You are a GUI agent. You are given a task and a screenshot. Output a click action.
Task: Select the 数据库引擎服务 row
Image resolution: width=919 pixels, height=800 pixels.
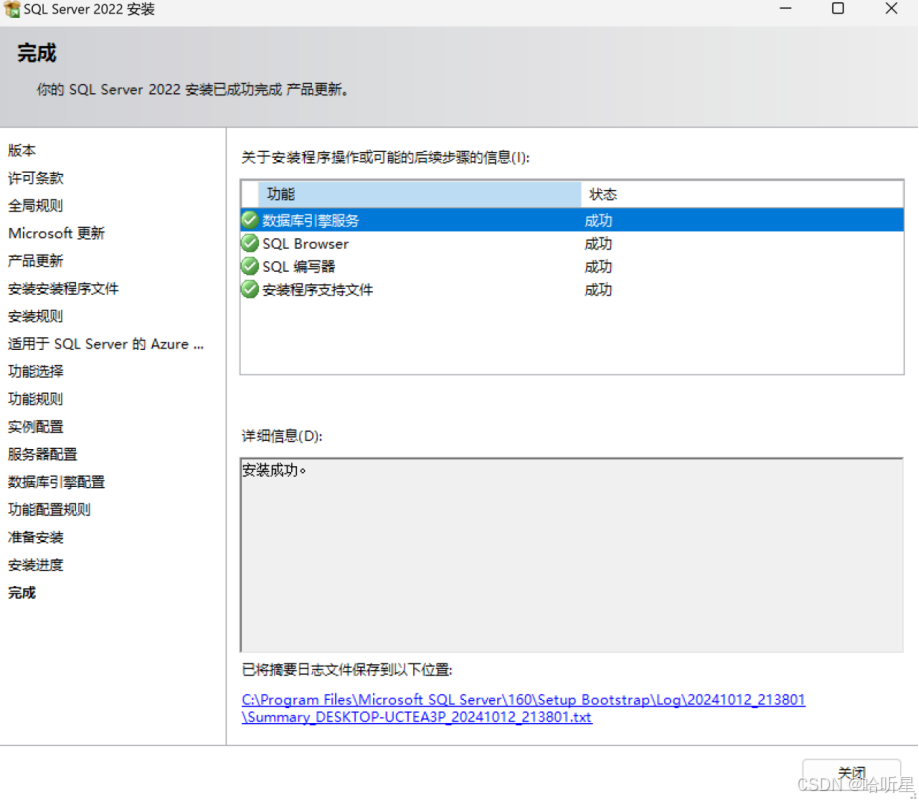click(572, 220)
